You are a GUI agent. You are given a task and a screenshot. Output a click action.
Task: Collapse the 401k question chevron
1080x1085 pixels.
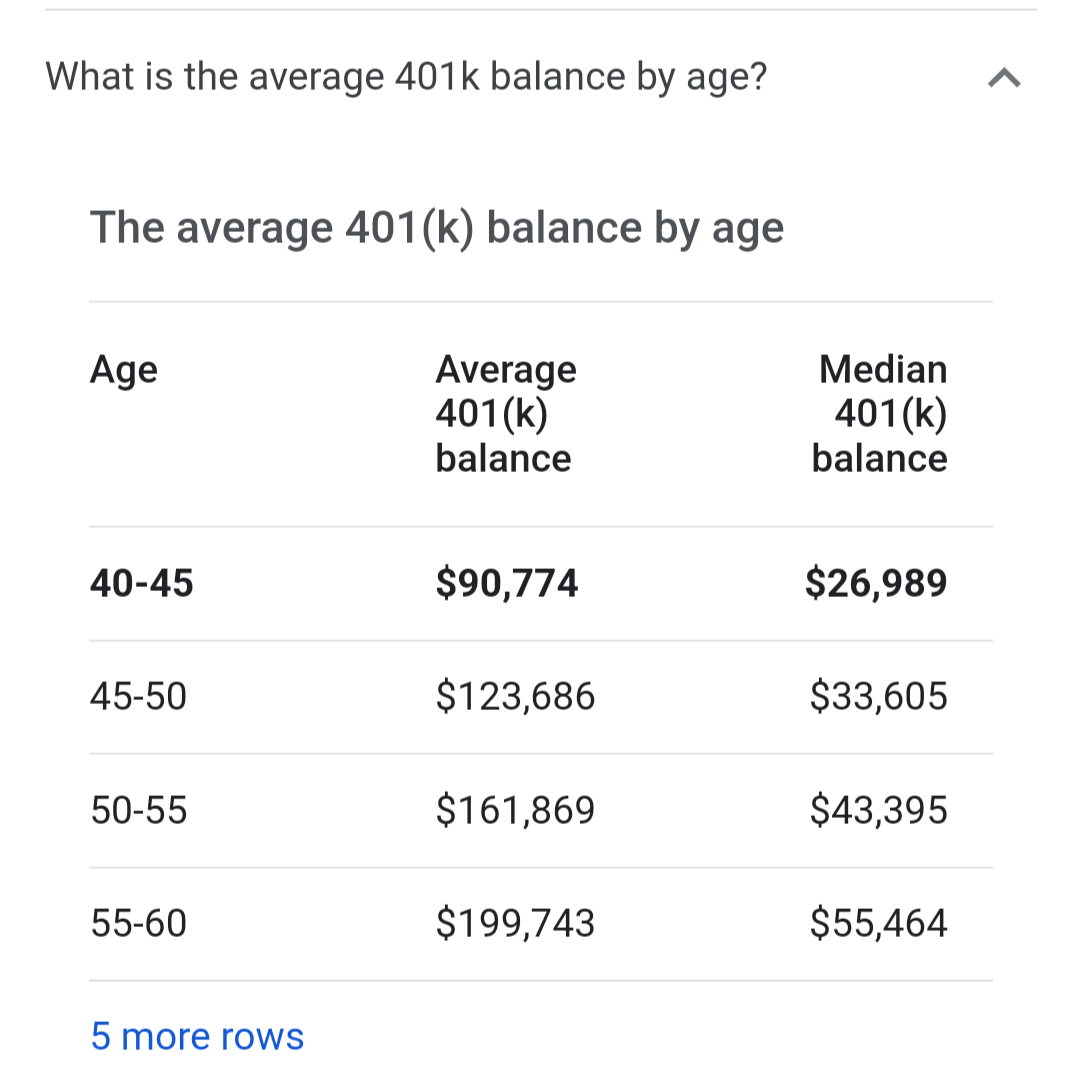pyautogui.click(x=1004, y=78)
